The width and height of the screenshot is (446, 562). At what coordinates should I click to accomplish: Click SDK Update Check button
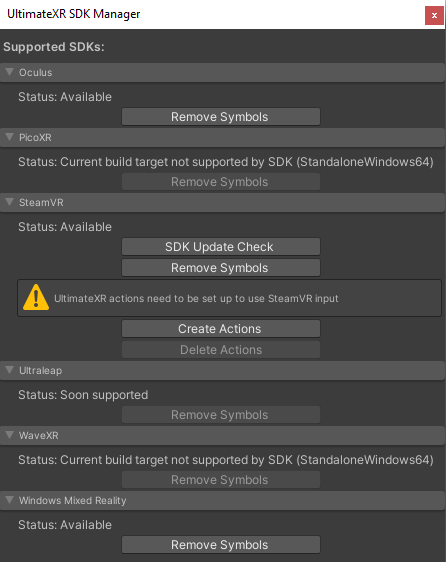click(221, 247)
